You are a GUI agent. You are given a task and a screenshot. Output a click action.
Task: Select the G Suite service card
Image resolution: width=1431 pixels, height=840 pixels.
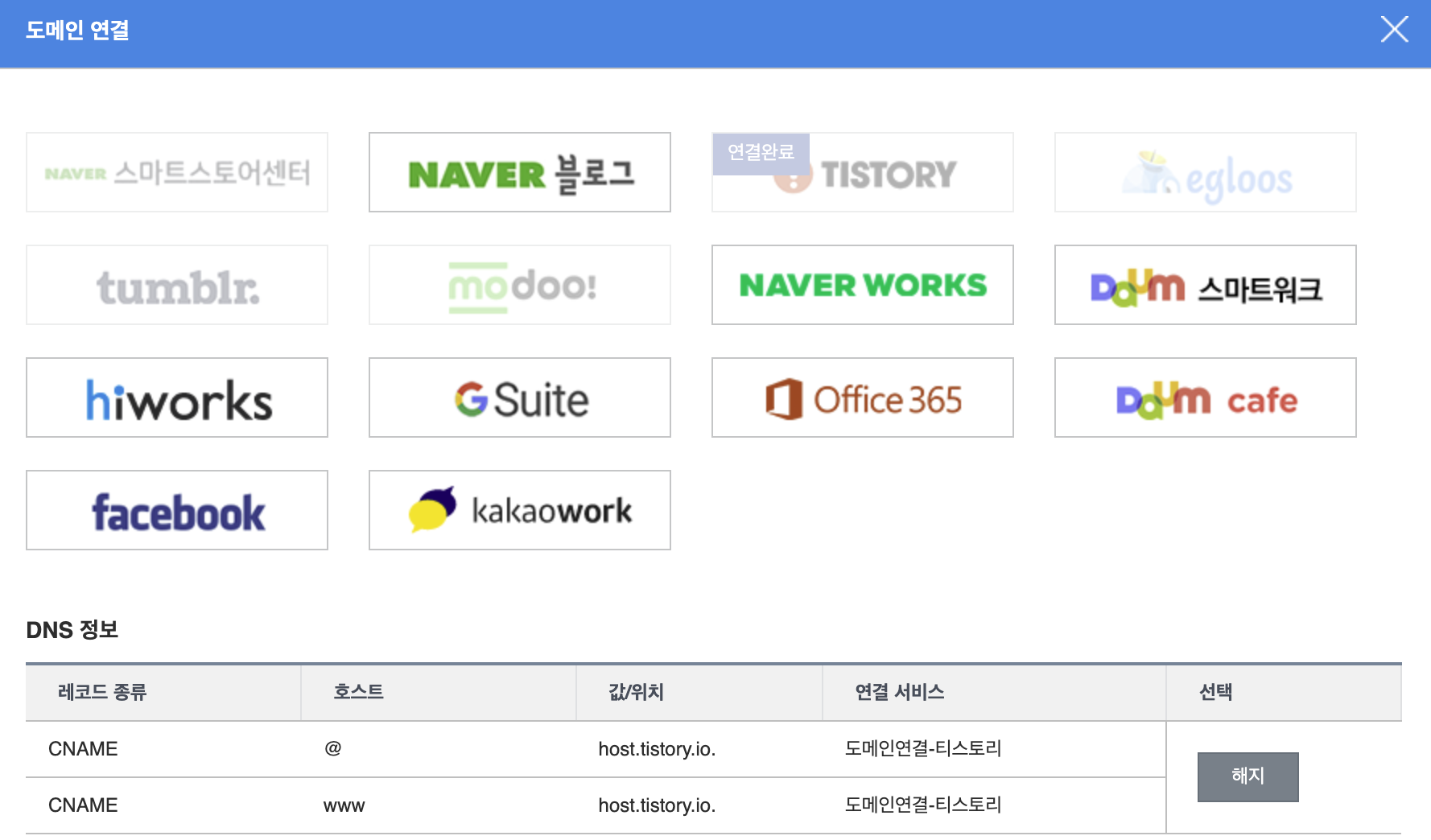point(520,397)
